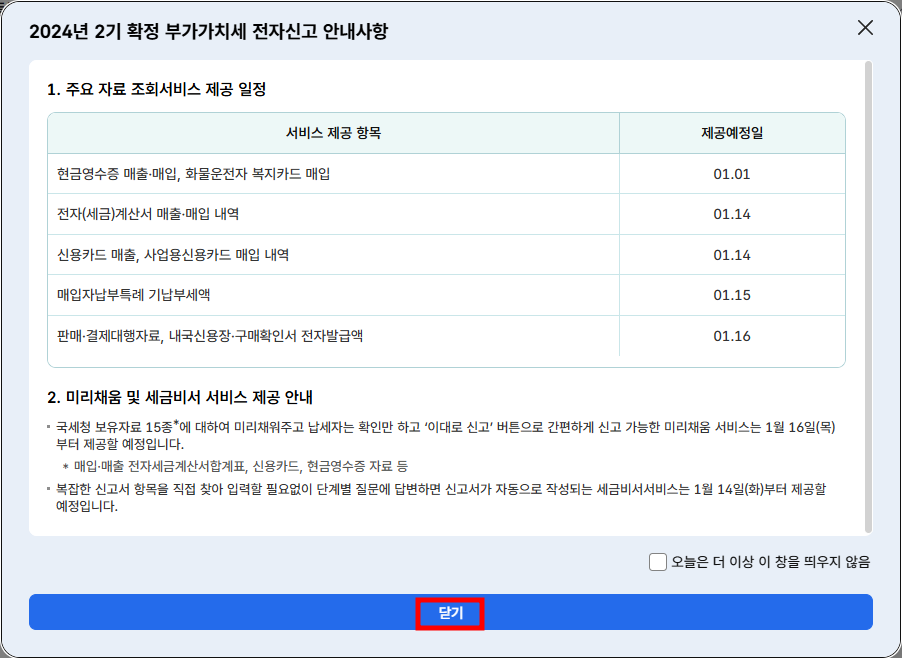Select row '전자(세금)계산서 매출·매입 내역'
902x658 pixels.
click(x=446, y=214)
